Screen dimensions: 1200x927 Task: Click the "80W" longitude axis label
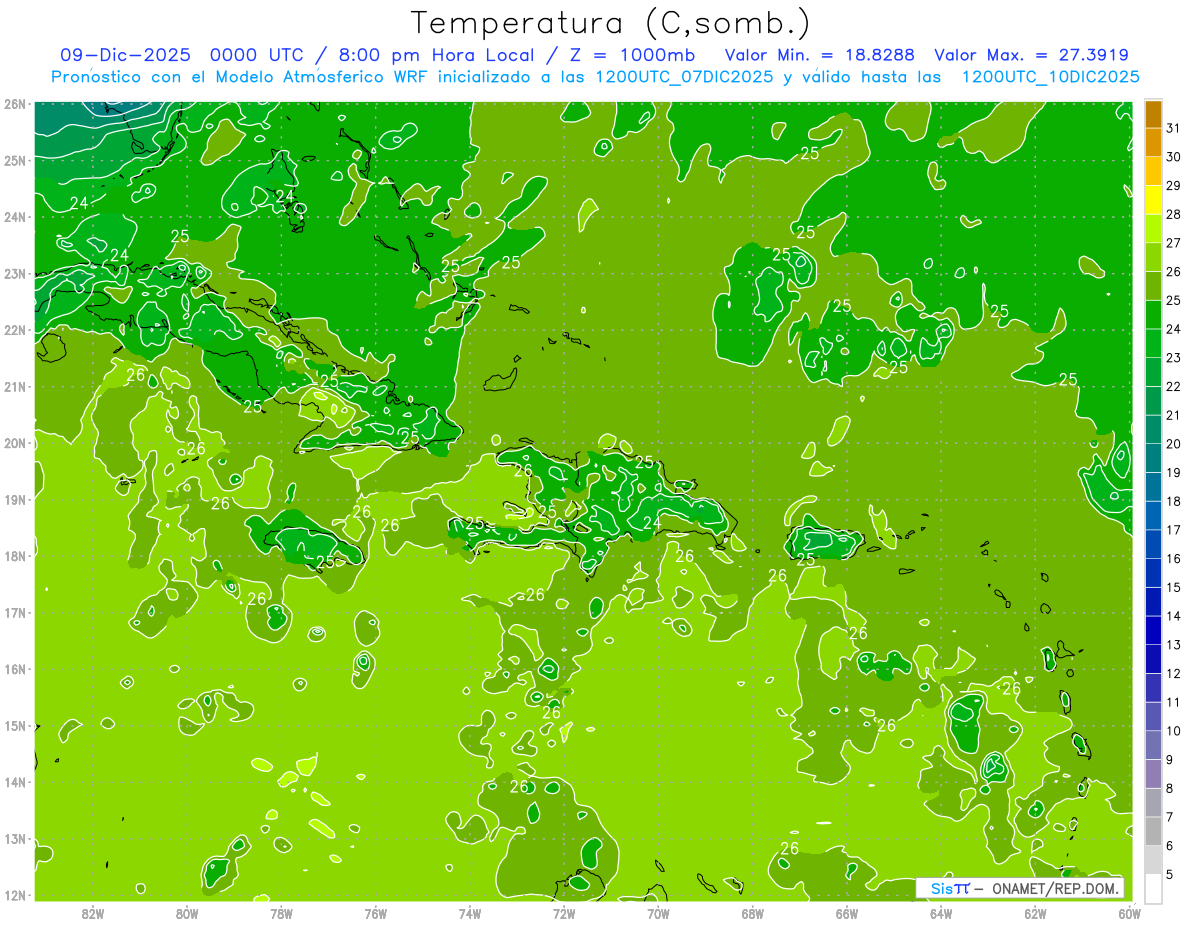coord(187,913)
